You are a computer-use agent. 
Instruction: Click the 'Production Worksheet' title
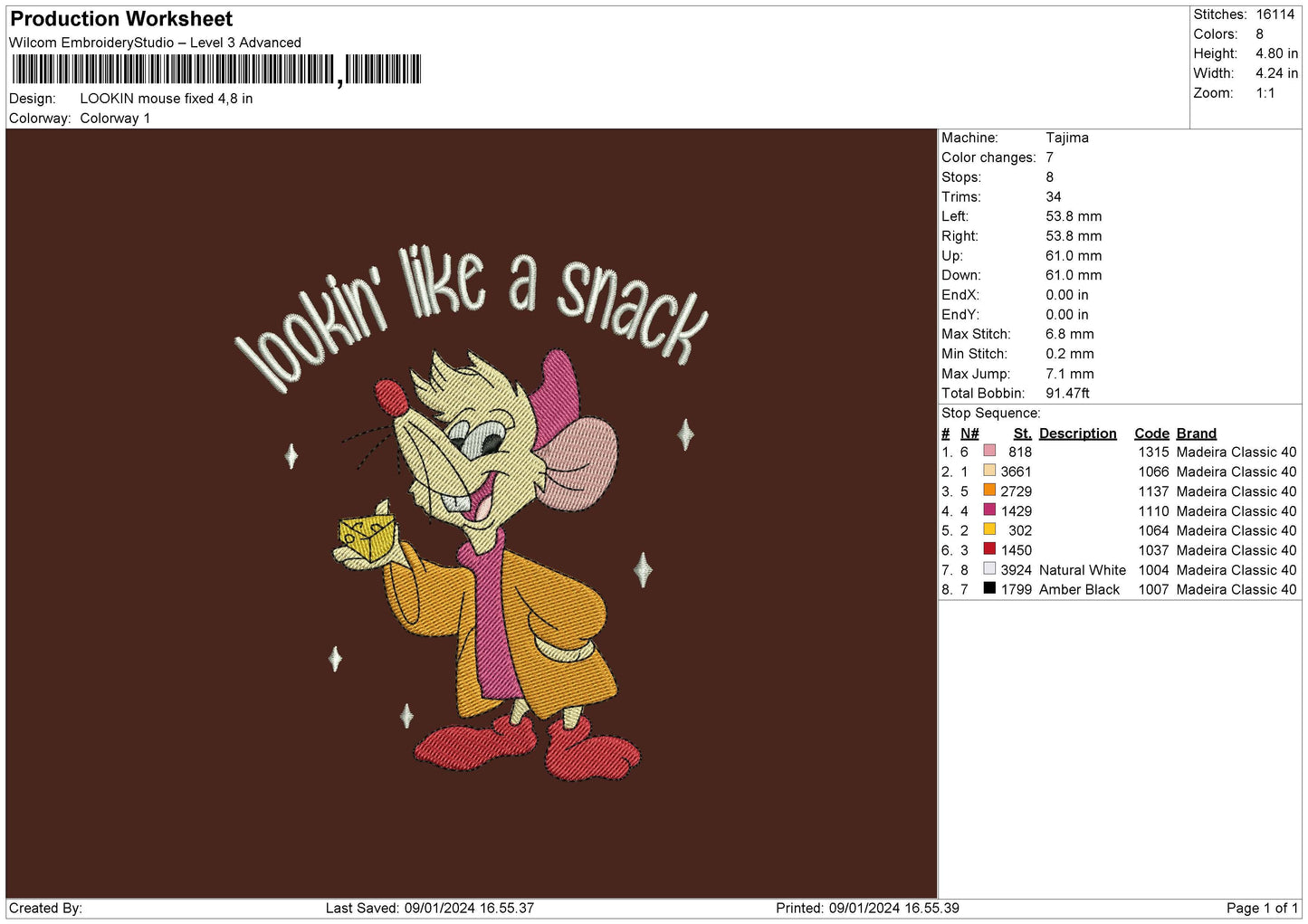click(121, 19)
